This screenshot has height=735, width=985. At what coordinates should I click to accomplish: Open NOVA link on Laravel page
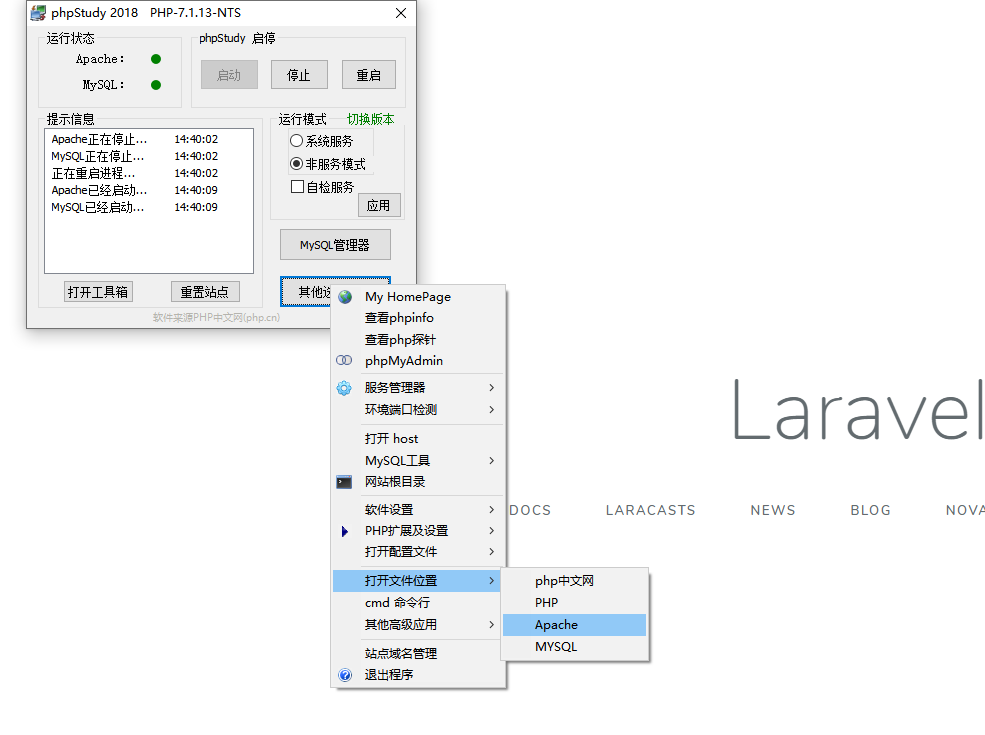click(x=965, y=510)
